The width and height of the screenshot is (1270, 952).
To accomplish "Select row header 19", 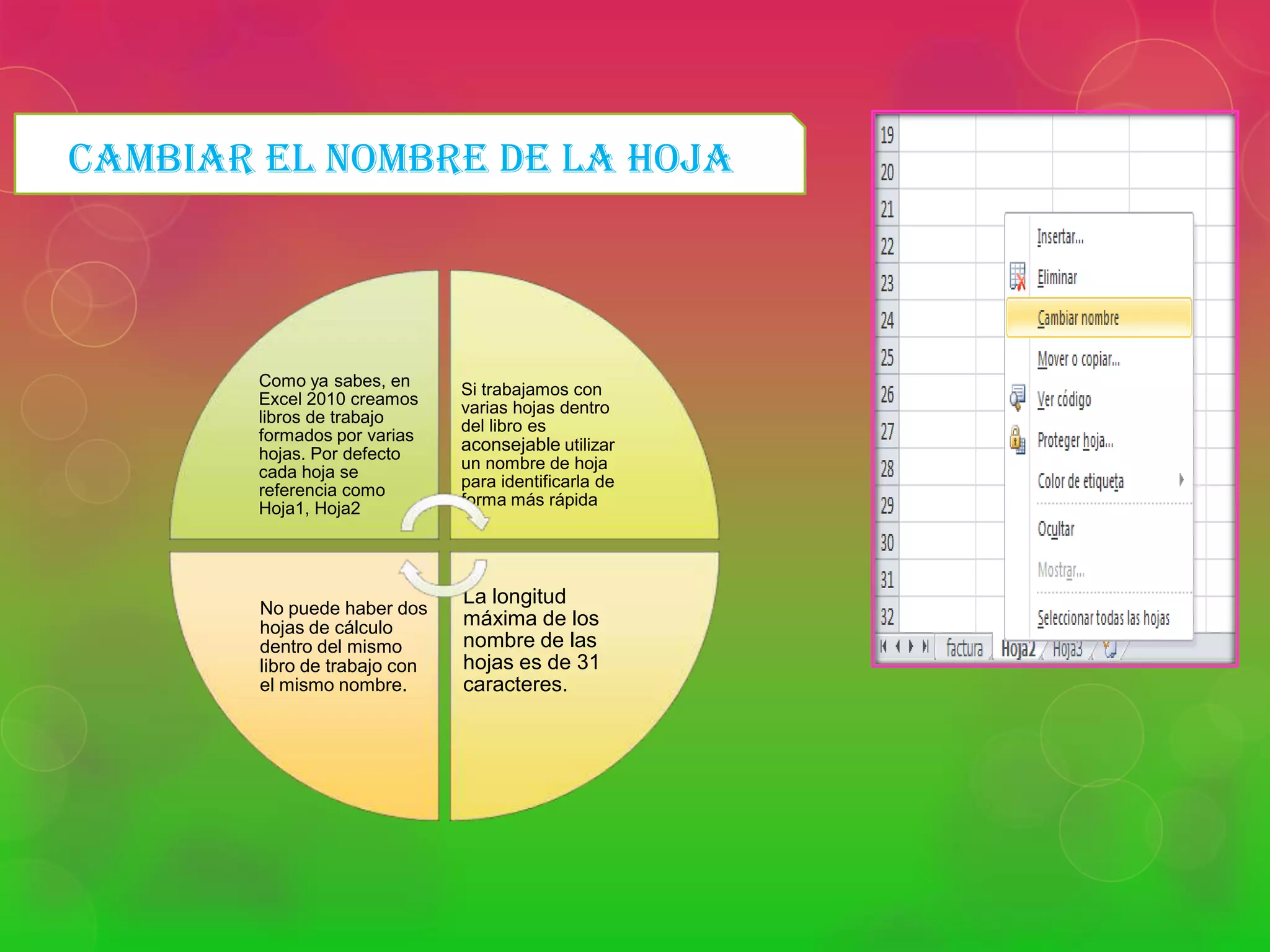I will 887,134.
